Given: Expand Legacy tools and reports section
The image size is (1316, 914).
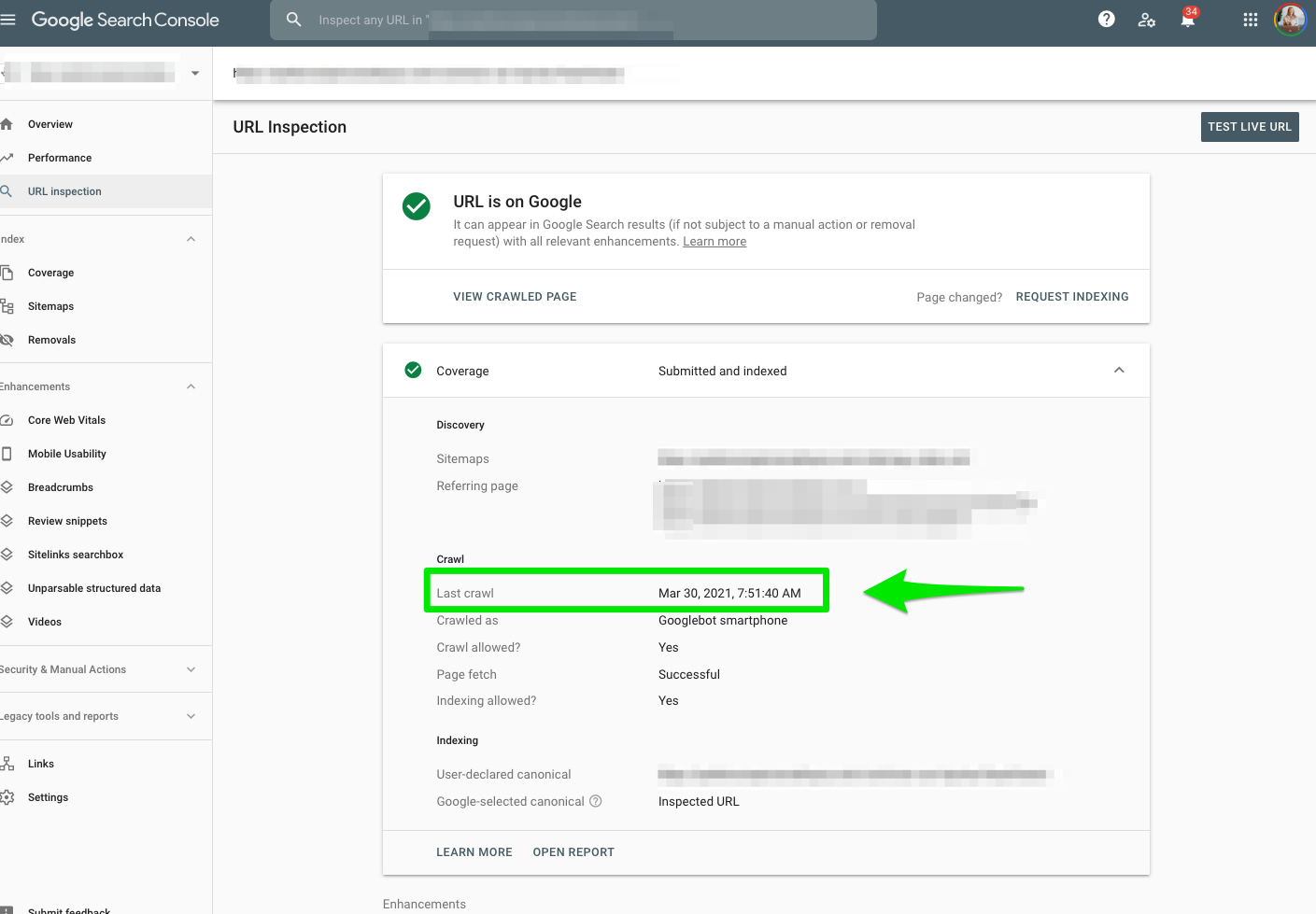Looking at the screenshot, I should [x=191, y=716].
